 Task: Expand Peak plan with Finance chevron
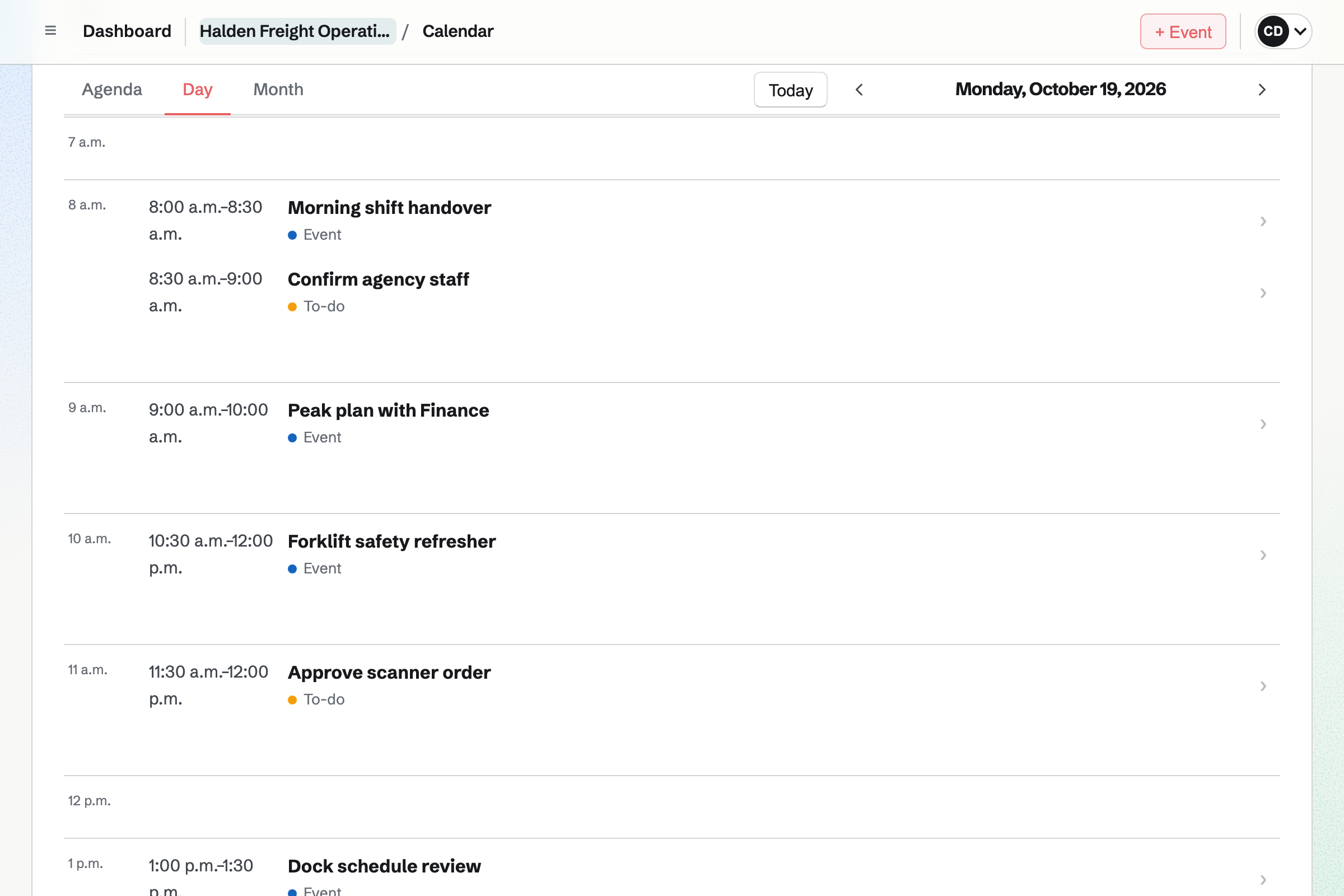pos(1263,424)
